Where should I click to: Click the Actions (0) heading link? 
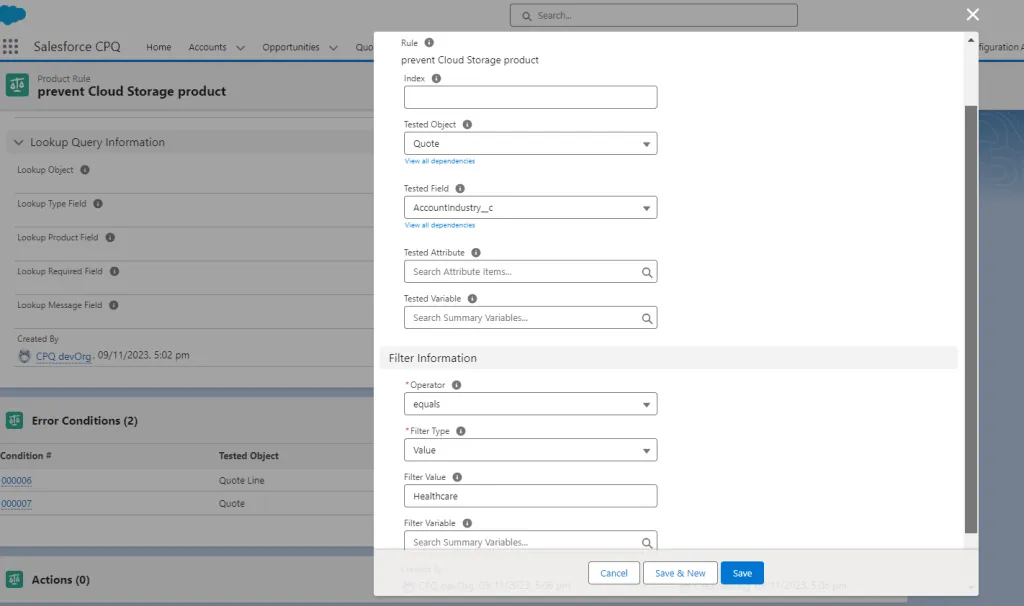tap(61, 579)
